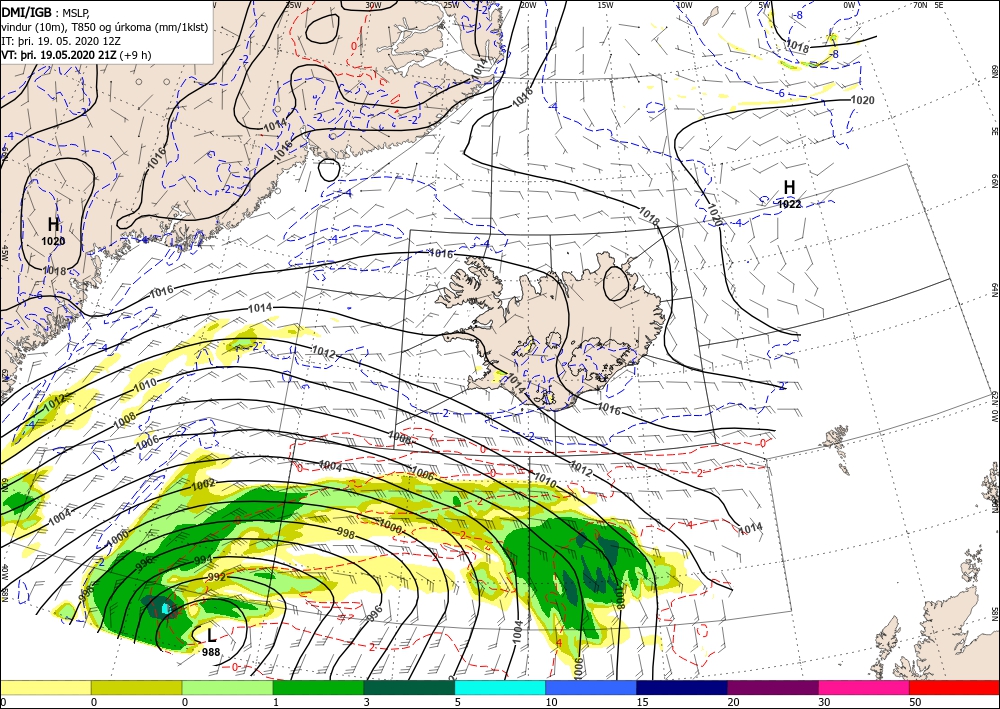Click the legend value '50'
This screenshot has height=709, width=1000.
pos(915,702)
